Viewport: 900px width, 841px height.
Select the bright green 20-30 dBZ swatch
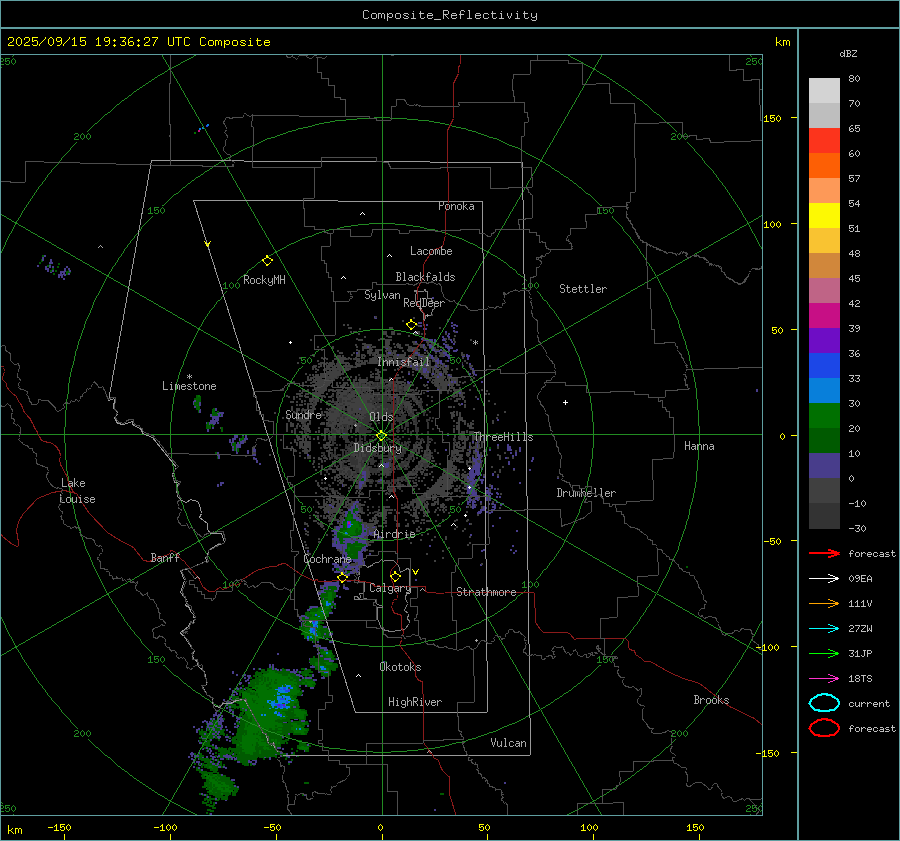pyautogui.click(x=824, y=416)
